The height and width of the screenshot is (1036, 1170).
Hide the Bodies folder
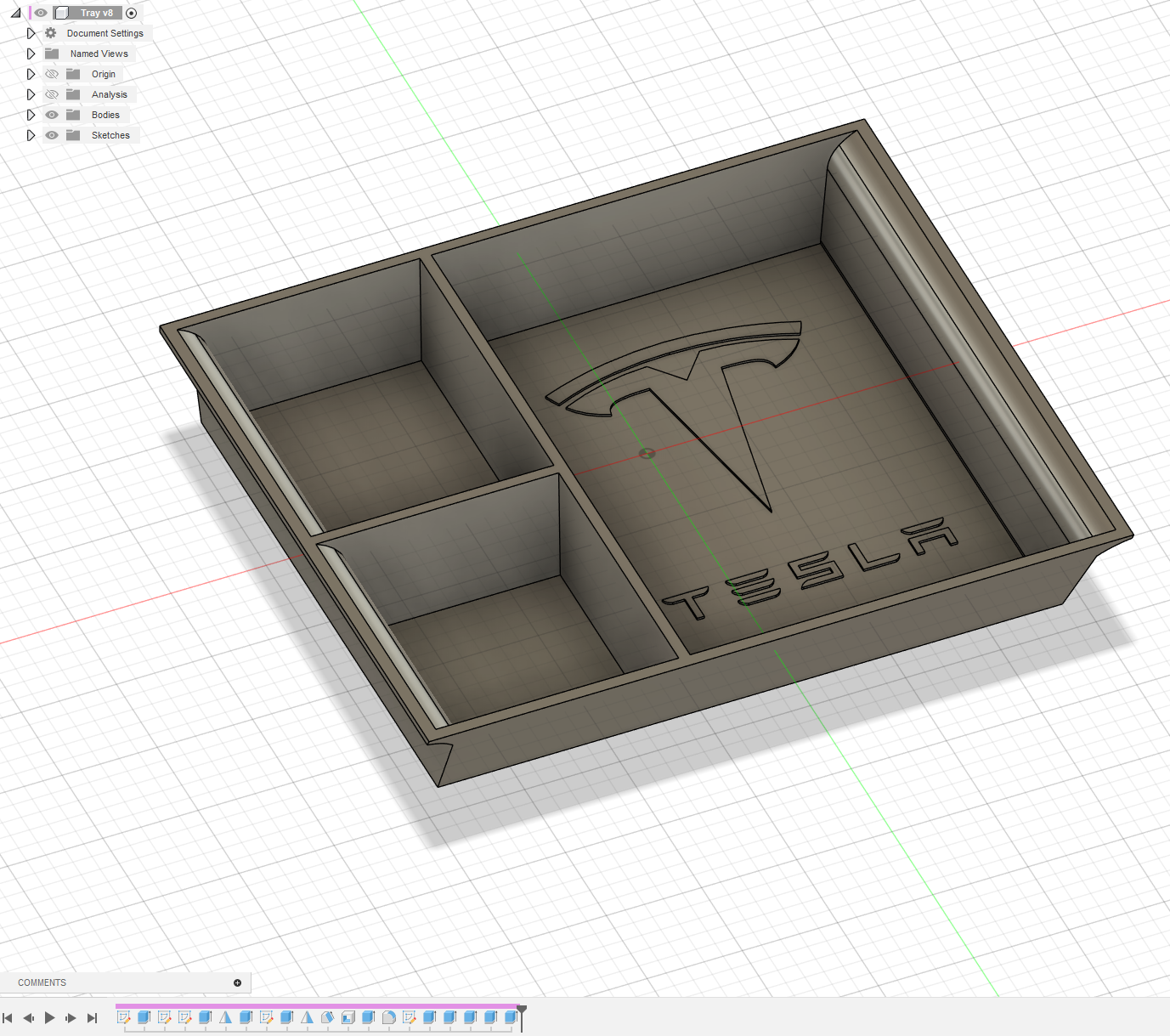(52, 115)
